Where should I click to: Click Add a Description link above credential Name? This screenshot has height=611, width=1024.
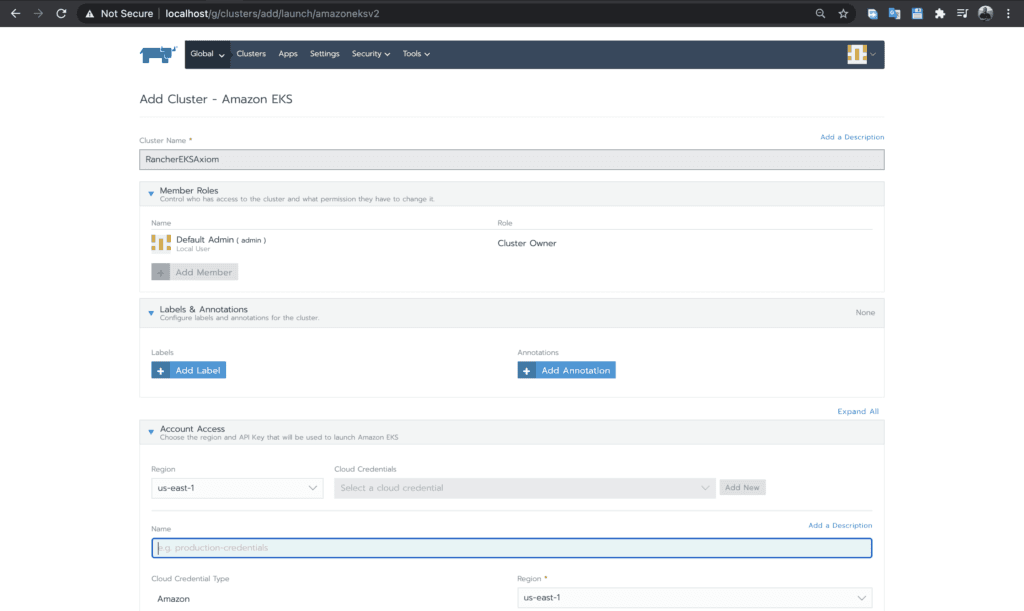point(840,525)
